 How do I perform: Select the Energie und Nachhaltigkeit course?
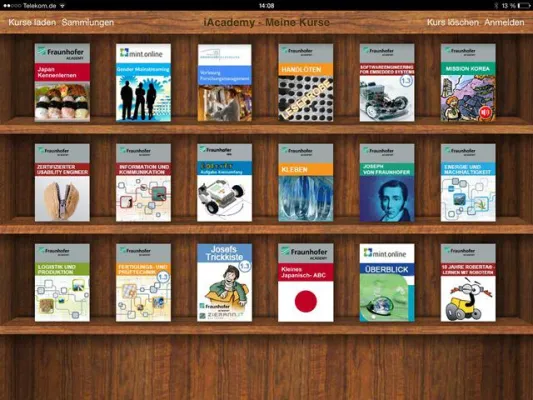point(468,182)
